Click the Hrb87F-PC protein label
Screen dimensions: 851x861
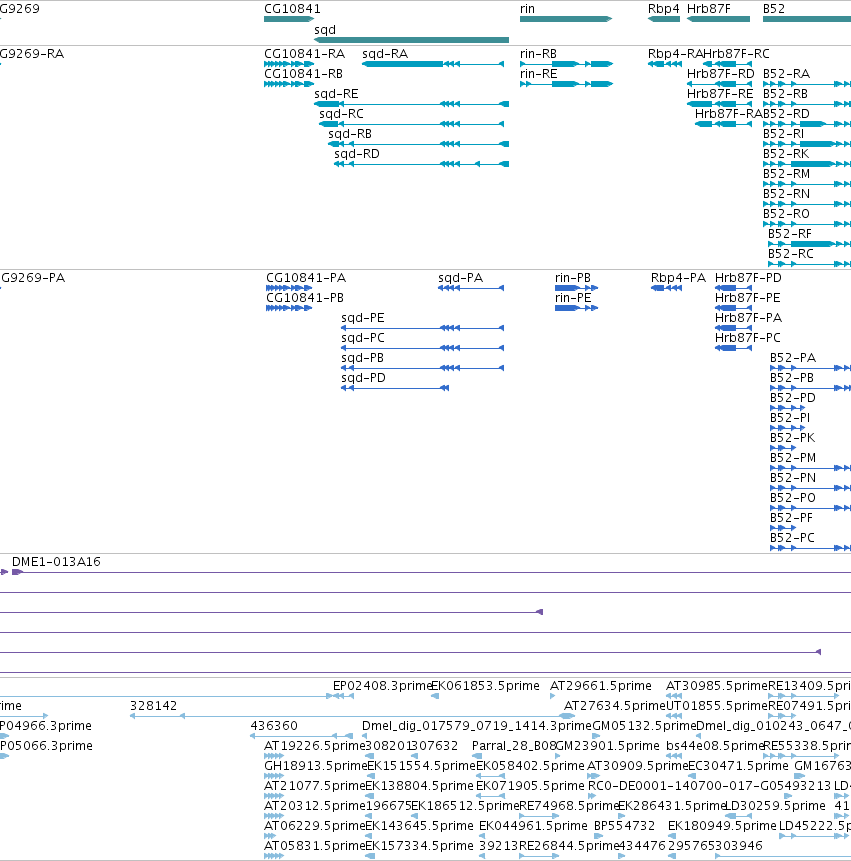click(x=747, y=338)
